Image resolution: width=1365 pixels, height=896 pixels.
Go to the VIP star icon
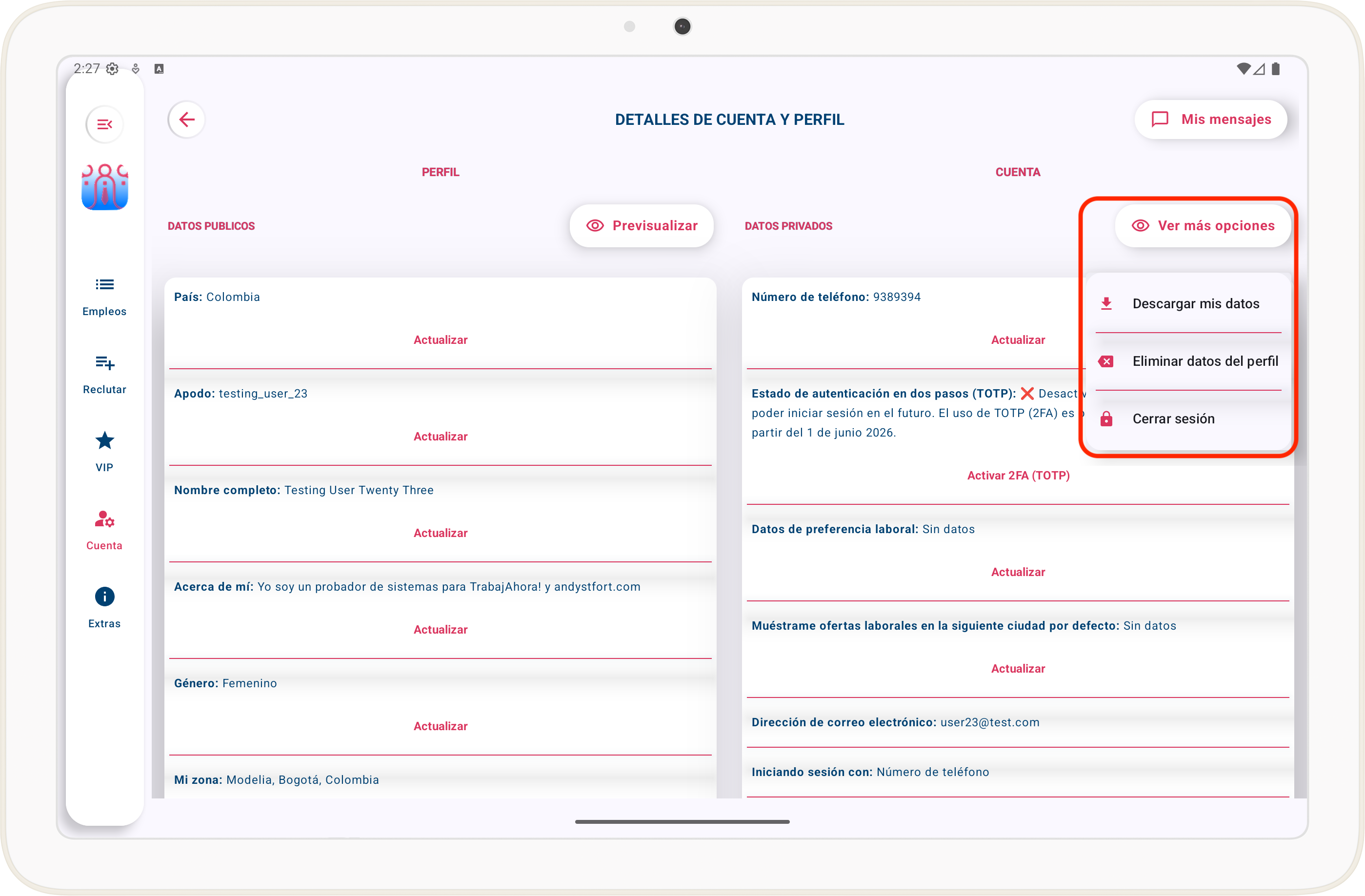point(104,441)
